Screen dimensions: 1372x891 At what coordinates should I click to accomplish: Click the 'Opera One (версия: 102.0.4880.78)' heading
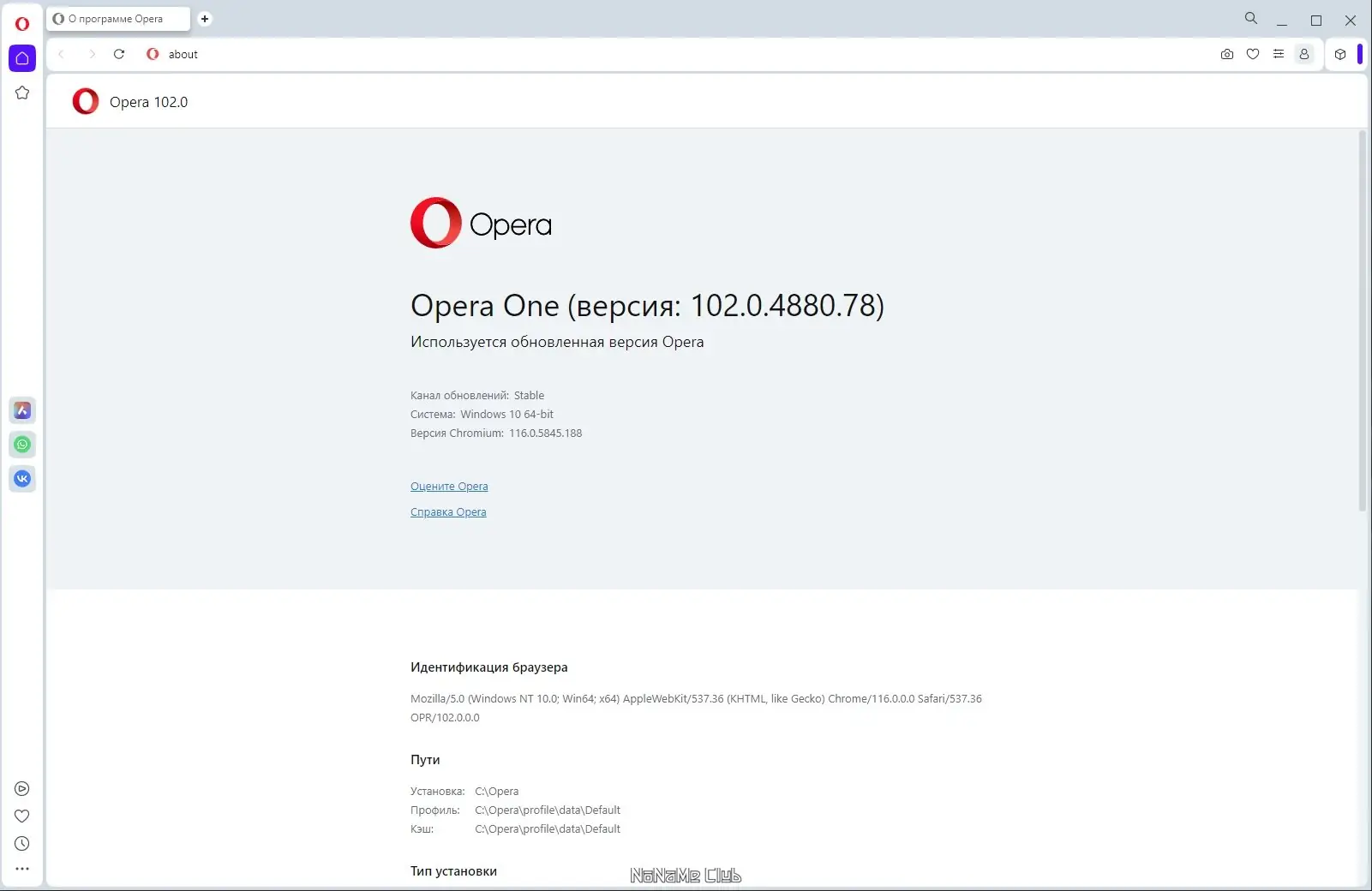coord(647,305)
